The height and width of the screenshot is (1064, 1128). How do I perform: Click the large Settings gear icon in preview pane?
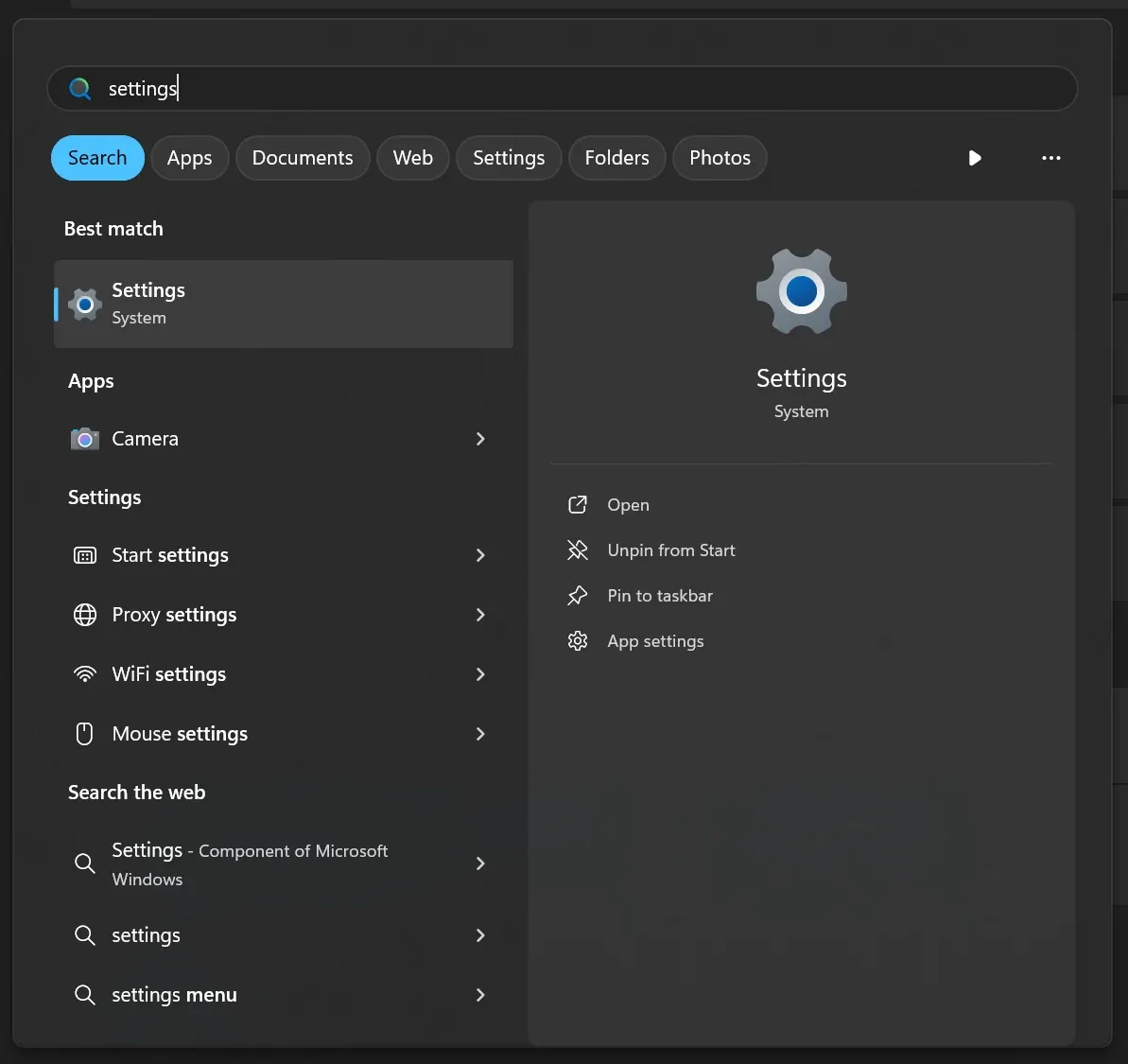(x=802, y=291)
